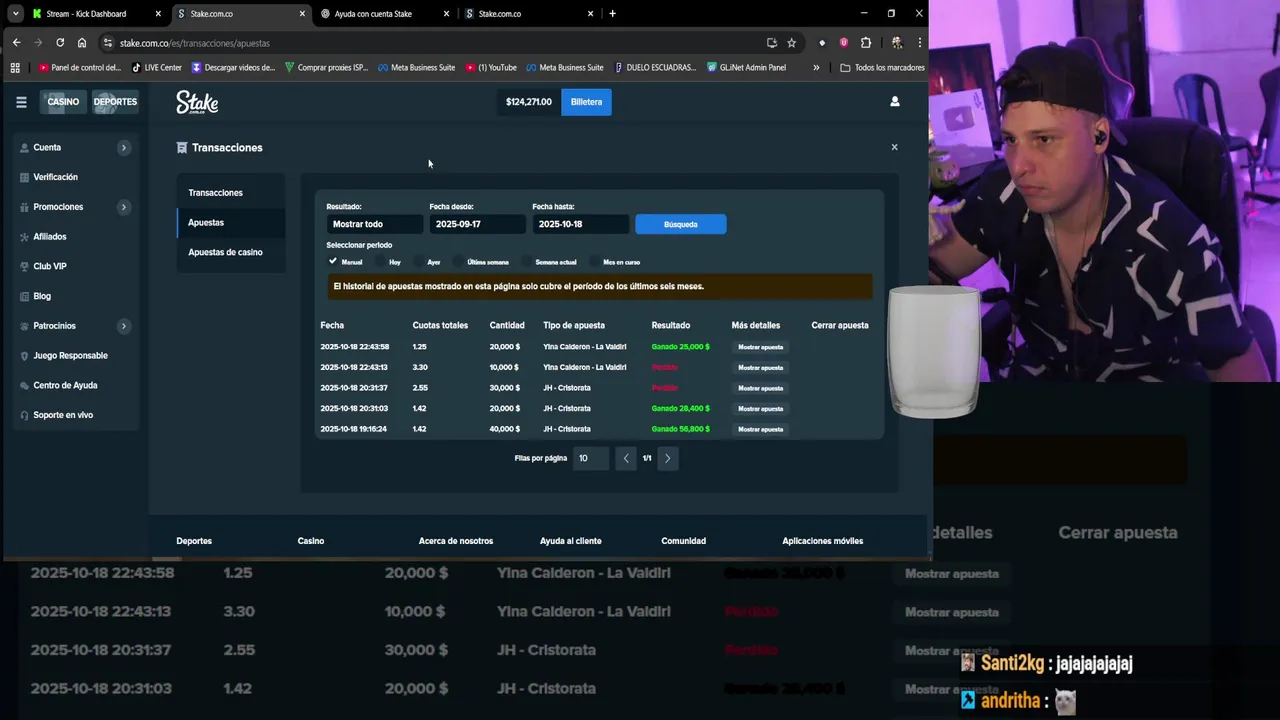Go to next results page arrow
1280x720 pixels.
pos(668,458)
